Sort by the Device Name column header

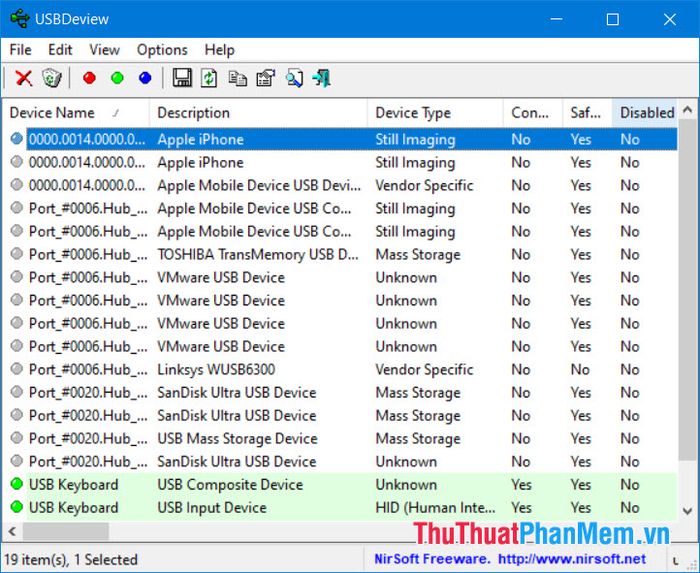pyautogui.click(x=76, y=113)
